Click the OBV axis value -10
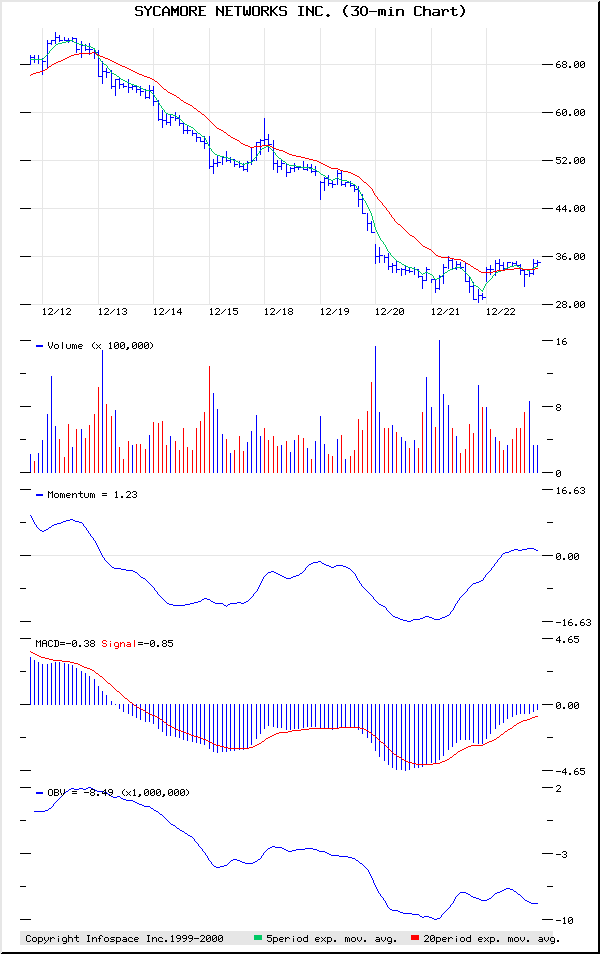The image size is (600, 954). (564, 921)
